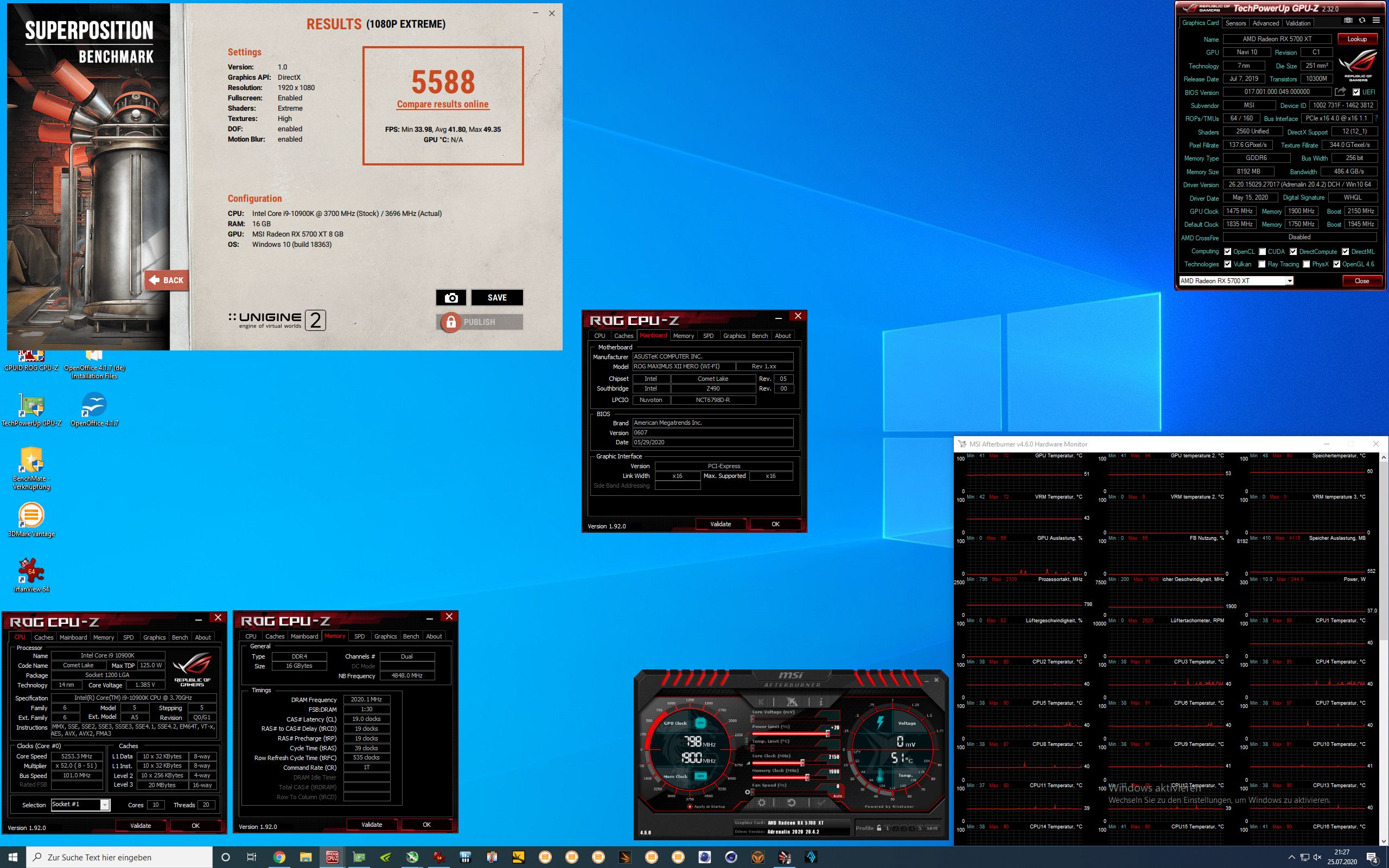Screen dimensions: 1389x868
Task: Switch to the Validation tab in GPU-Z
Action: pos(1298,23)
